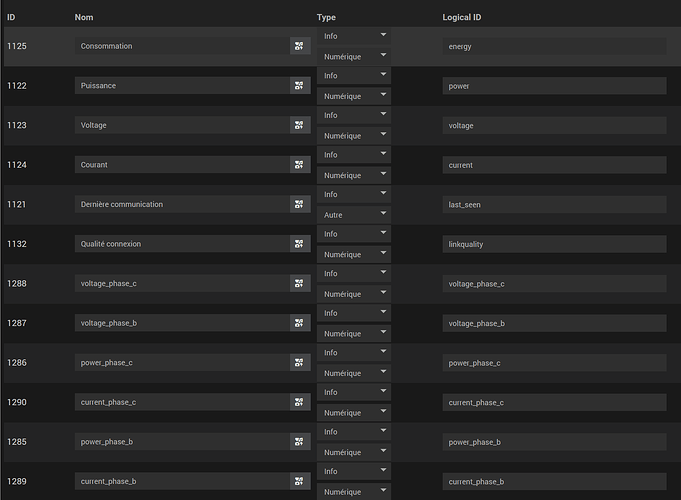The width and height of the screenshot is (681, 500).
Task: Focus the linkquality Logical ID field
Action: (554, 244)
